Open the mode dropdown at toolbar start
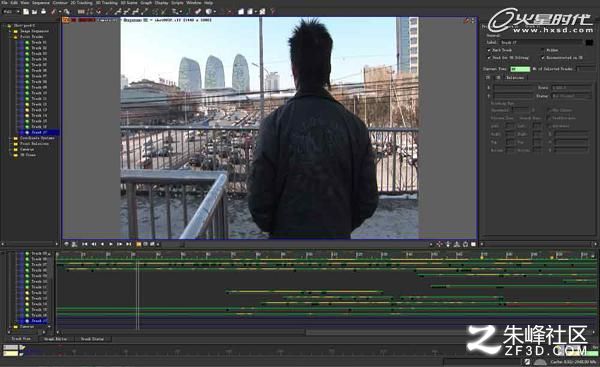Screen dimensions: 600x367 [x=11, y=11]
